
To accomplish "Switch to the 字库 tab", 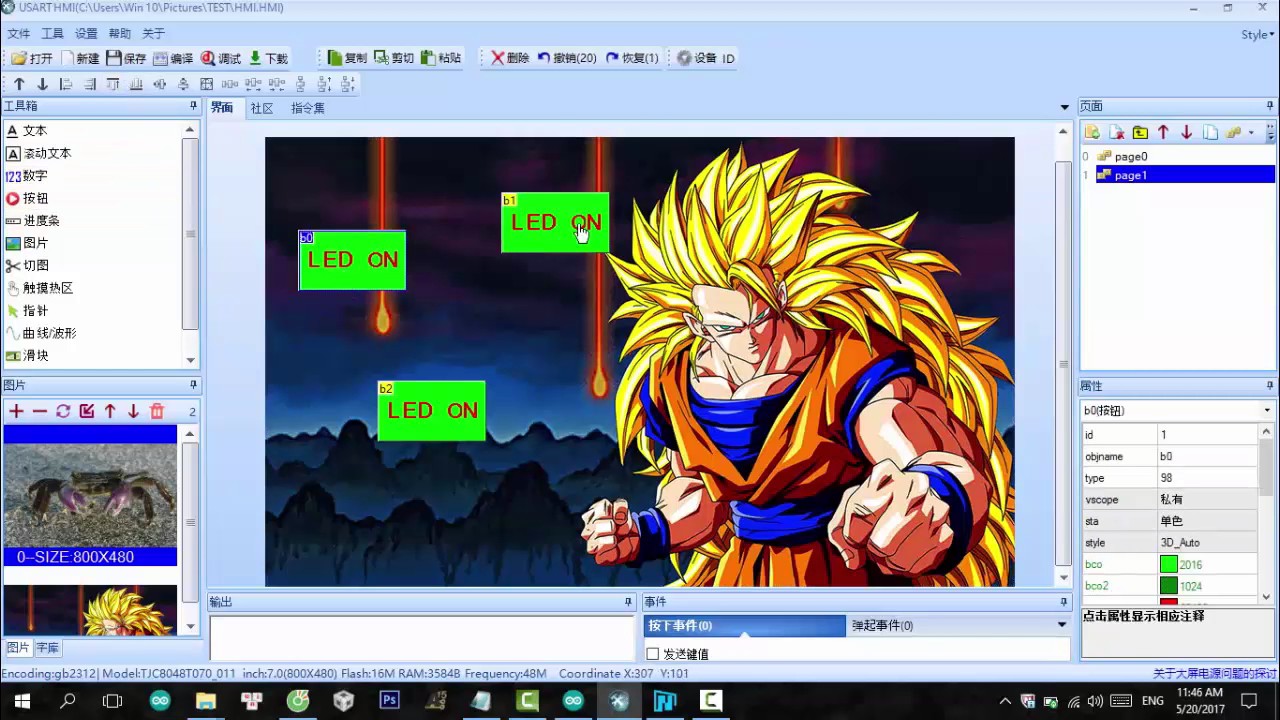I will 47,648.
